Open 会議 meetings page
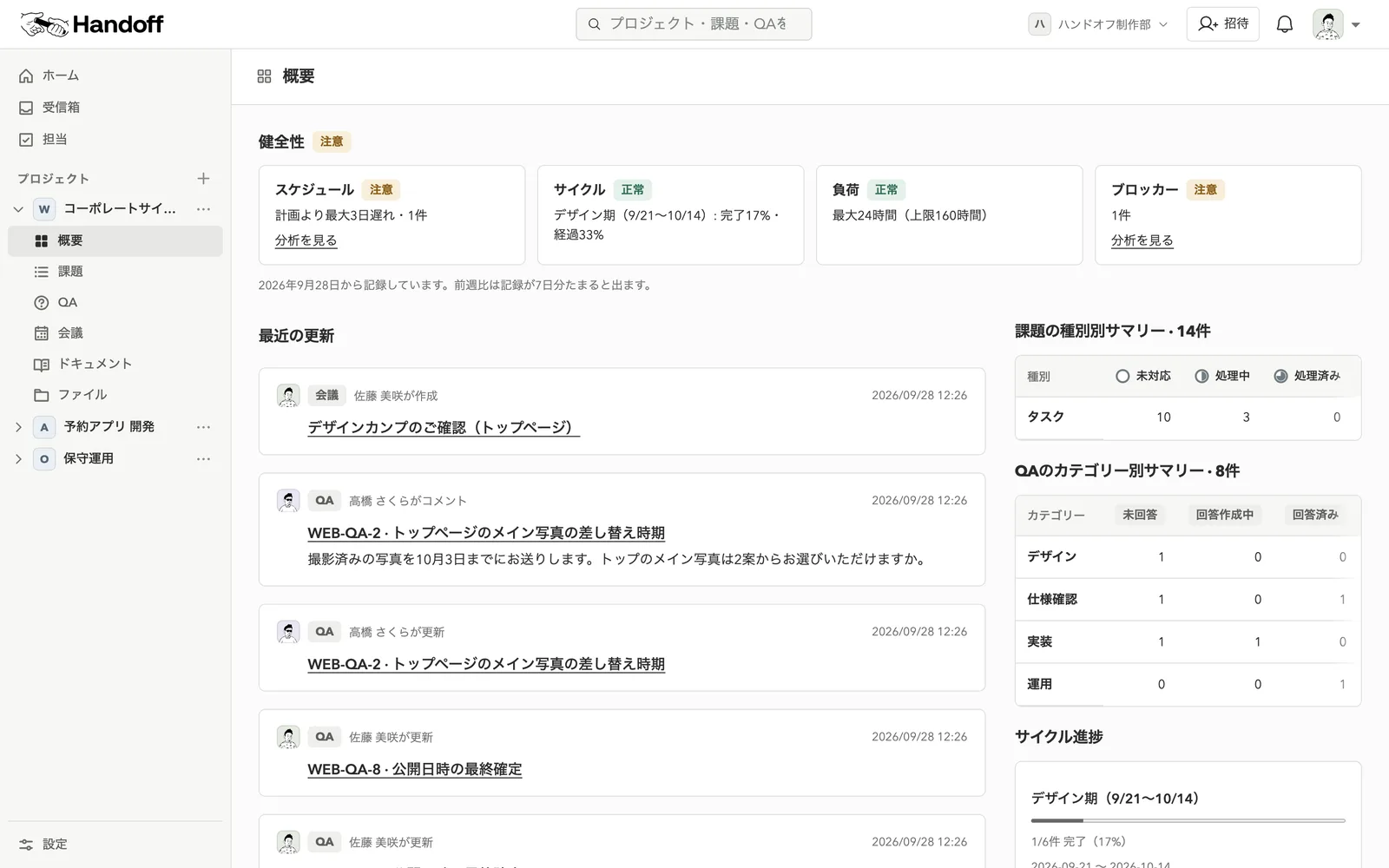This screenshot has height=868, width=1389. (115, 333)
